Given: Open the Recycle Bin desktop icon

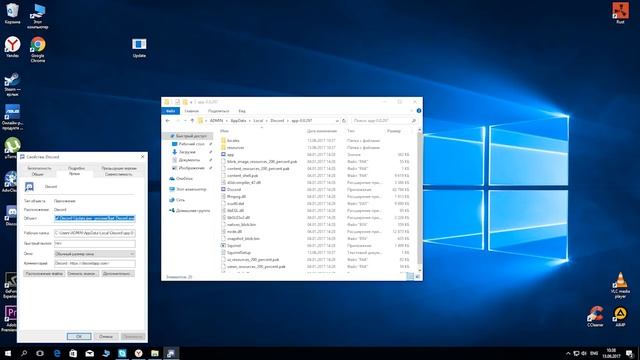Looking at the screenshot, I should point(12,13).
